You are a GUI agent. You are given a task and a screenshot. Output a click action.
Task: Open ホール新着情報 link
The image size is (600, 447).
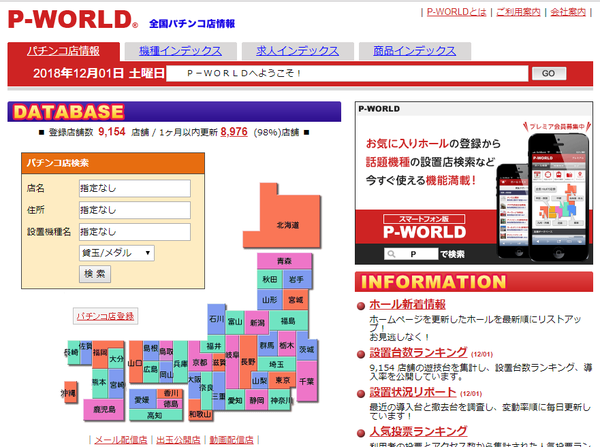pos(408,305)
